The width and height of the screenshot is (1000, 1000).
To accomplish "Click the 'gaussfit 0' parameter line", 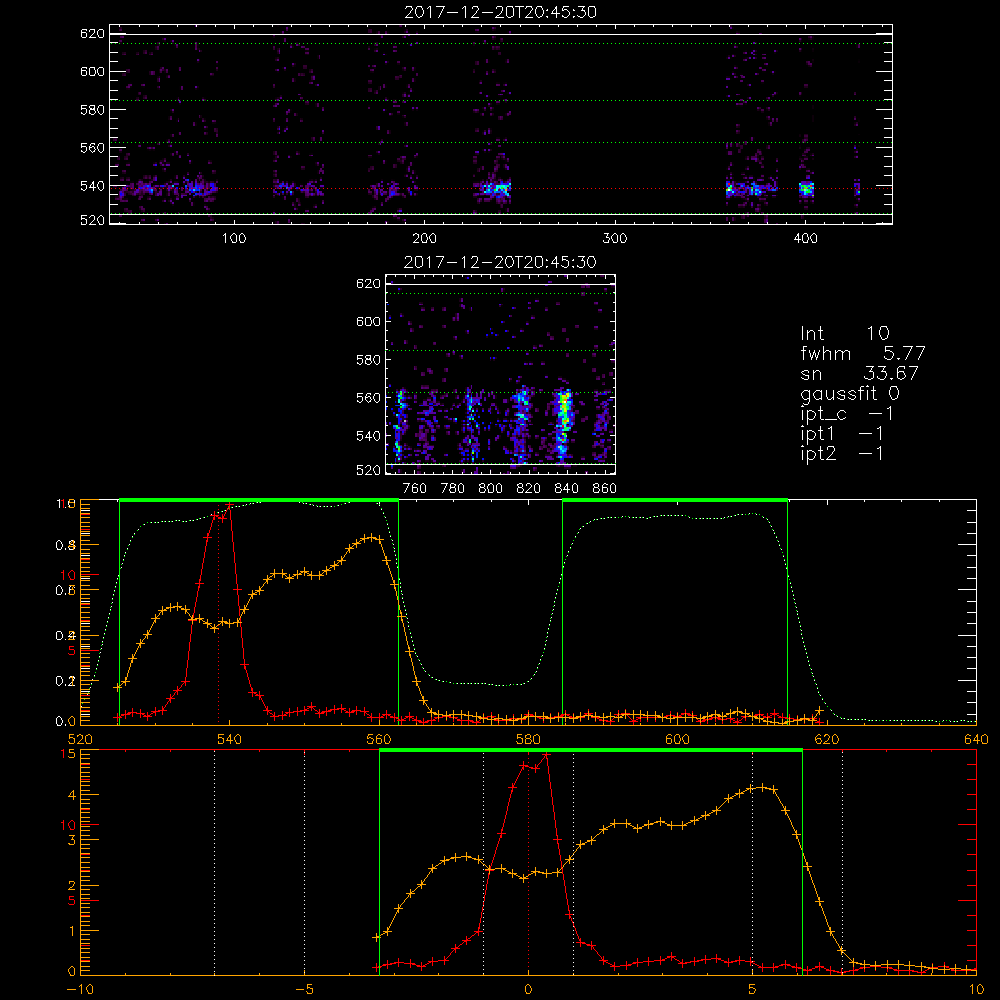I will point(850,394).
